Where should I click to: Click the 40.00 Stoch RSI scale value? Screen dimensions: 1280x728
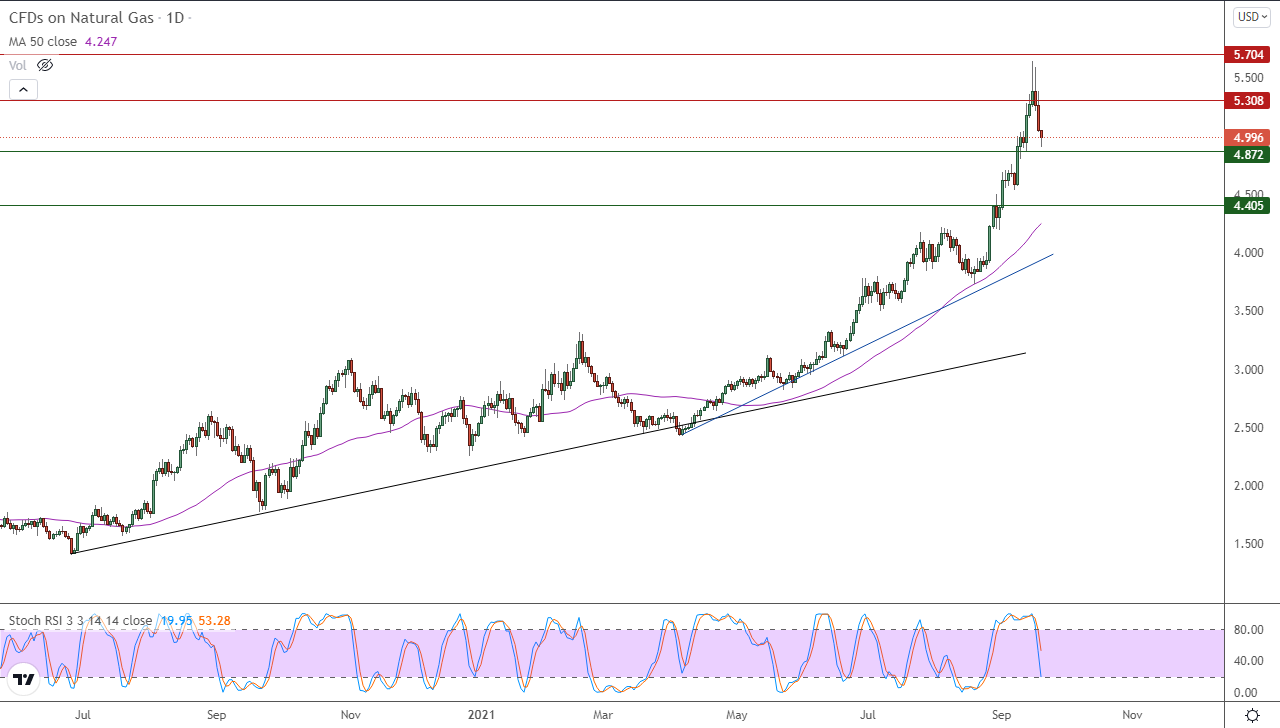click(1250, 661)
